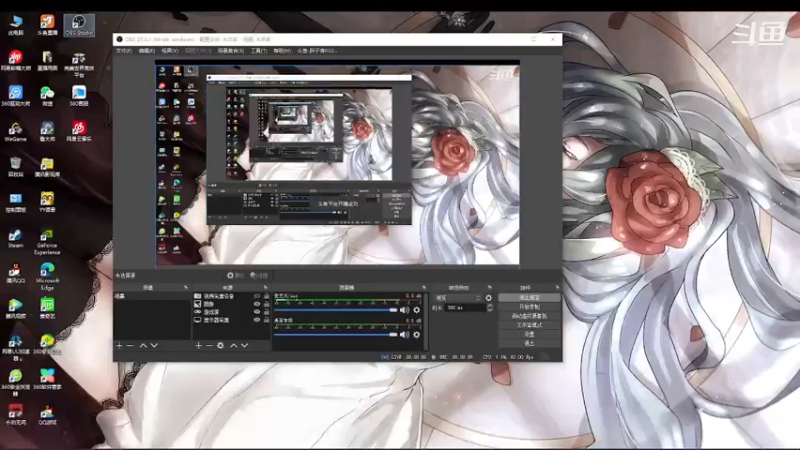
Task: Select the scene entry in Scenes list
Action: click(152, 296)
